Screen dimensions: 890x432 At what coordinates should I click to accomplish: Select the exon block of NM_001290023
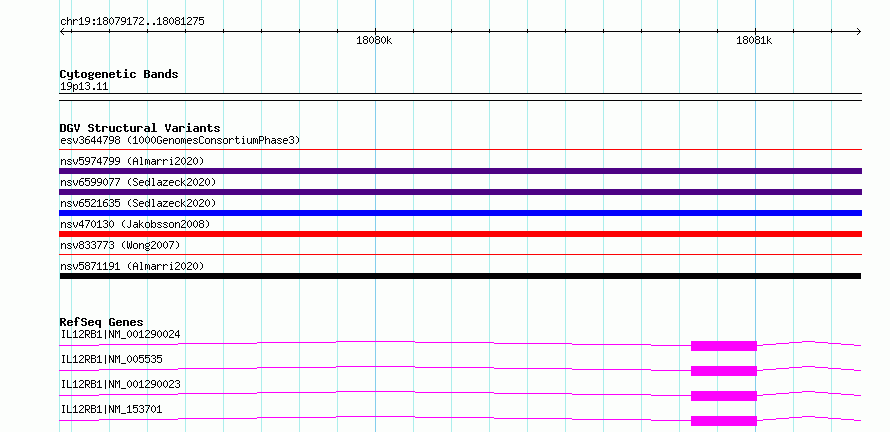coord(724,396)
